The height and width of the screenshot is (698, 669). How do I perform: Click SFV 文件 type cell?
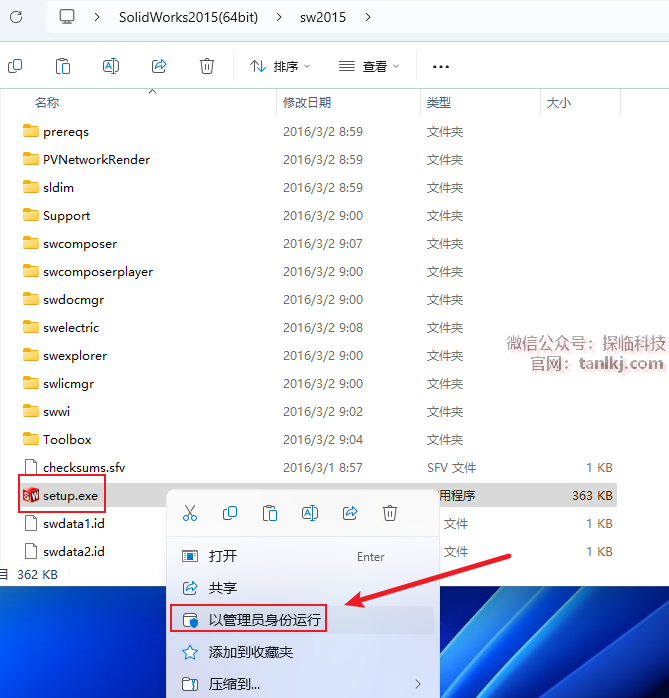tap(451, 467)
